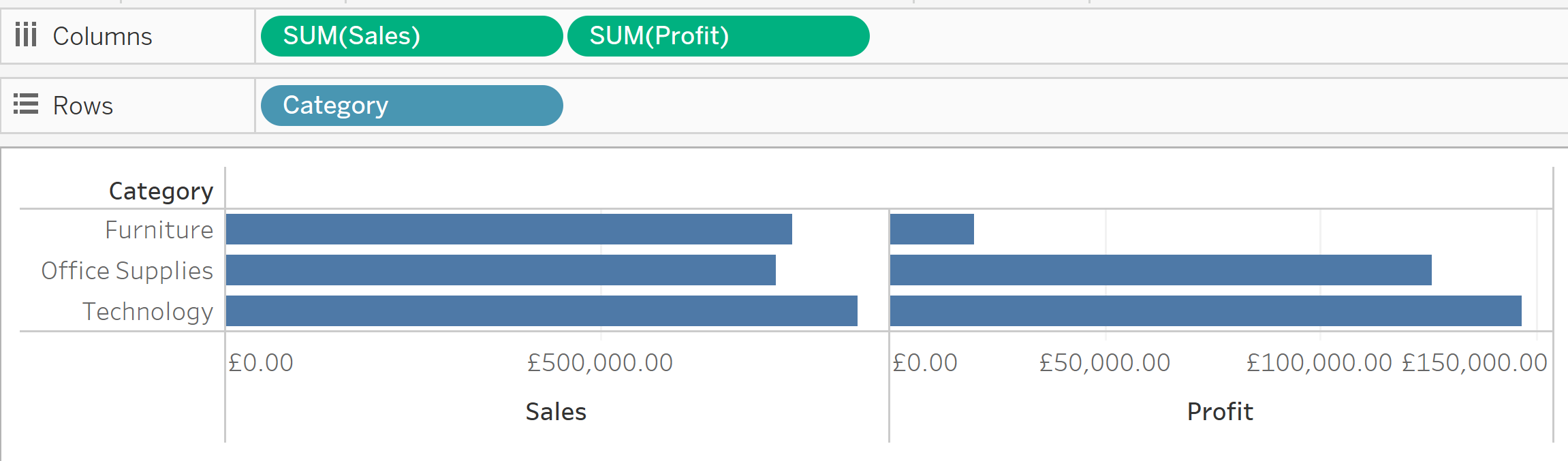This screenshot has width=1568, height=461.
Task: Select the Technology sales bar
Action: [x=541, y=311]
